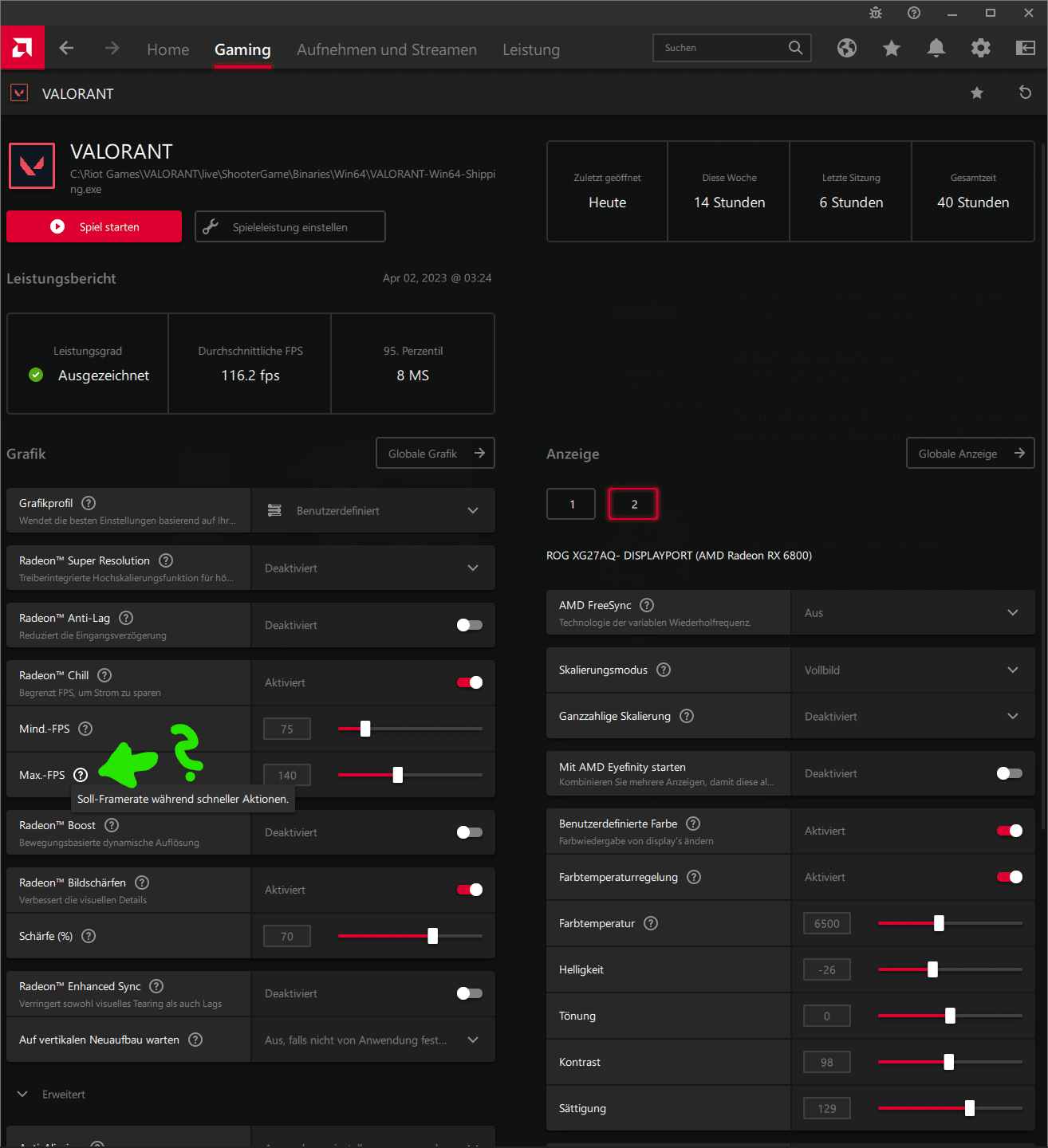Viewport: 1048px width, 1148px height.
Task: Click Spieleleistung einstellen button
Action: pos(290,226)
